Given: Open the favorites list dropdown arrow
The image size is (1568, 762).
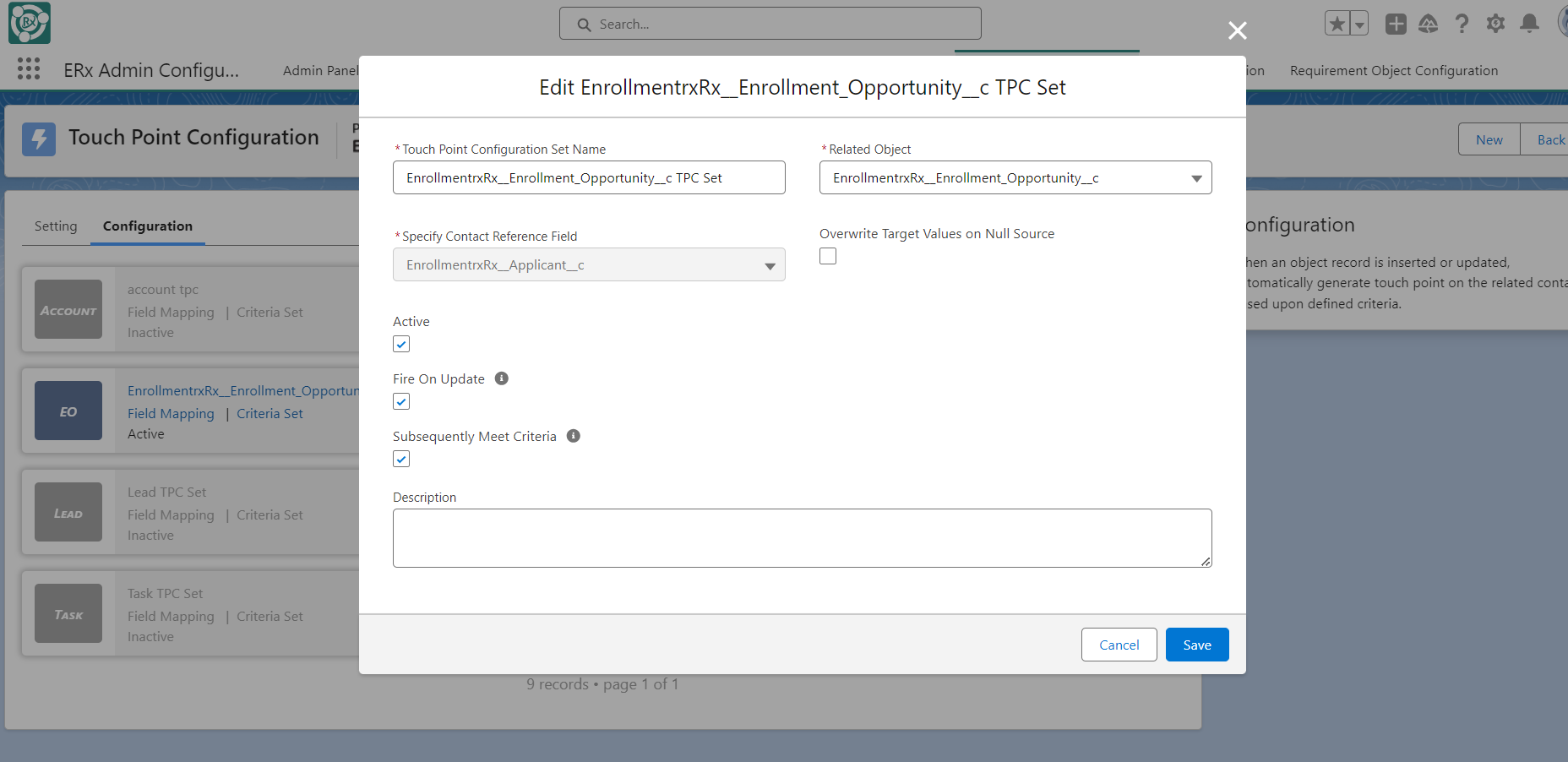Looking at the screenshot, I should click(1359, 24).
